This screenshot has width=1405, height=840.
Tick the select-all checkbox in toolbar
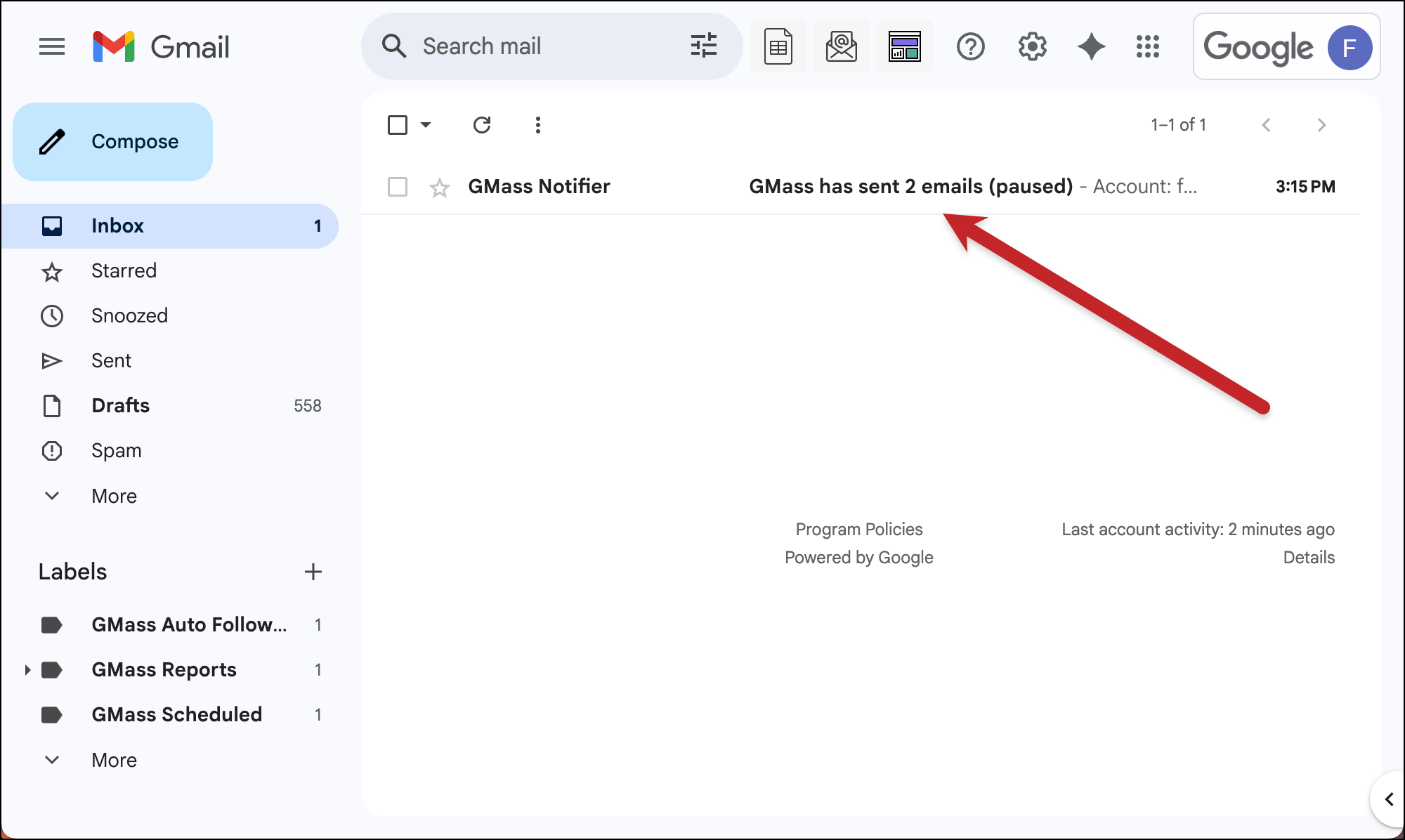398,125
